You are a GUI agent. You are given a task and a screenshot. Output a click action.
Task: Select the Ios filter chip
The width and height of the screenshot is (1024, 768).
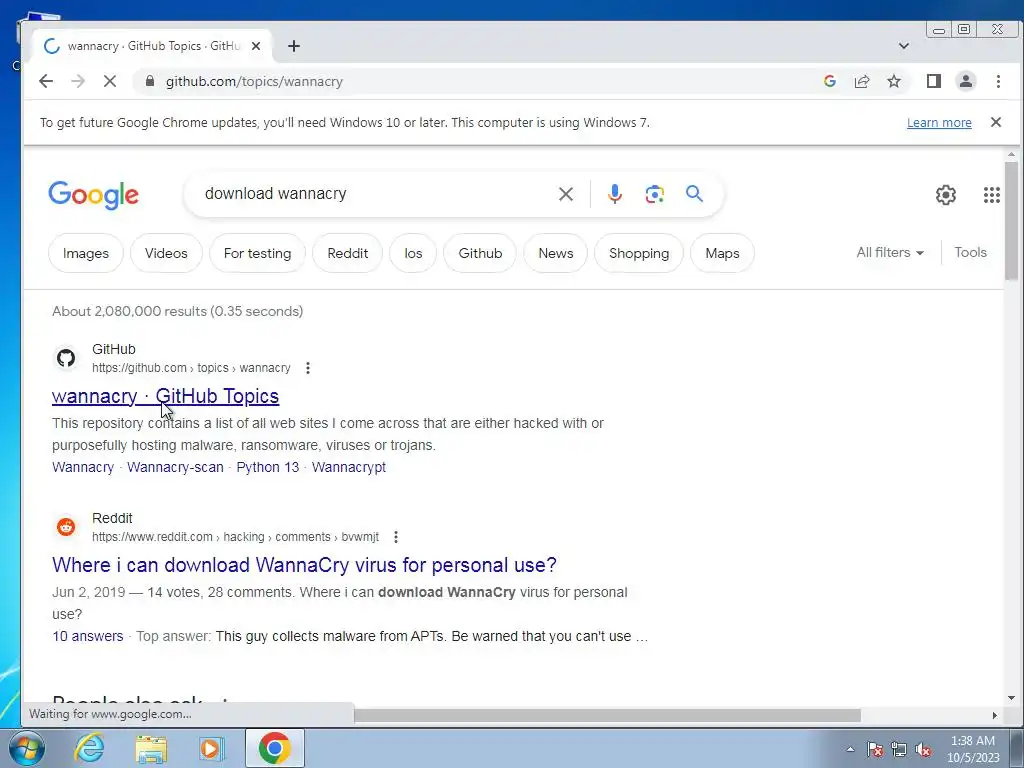pyautogui.click(x=413, y=253)
